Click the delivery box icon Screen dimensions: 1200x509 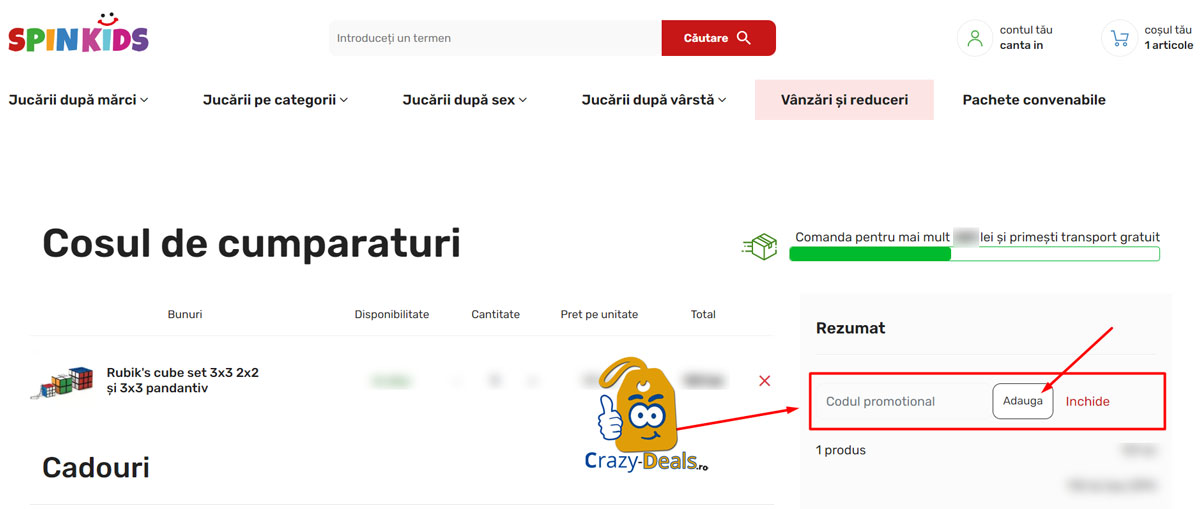coord(760,246)
